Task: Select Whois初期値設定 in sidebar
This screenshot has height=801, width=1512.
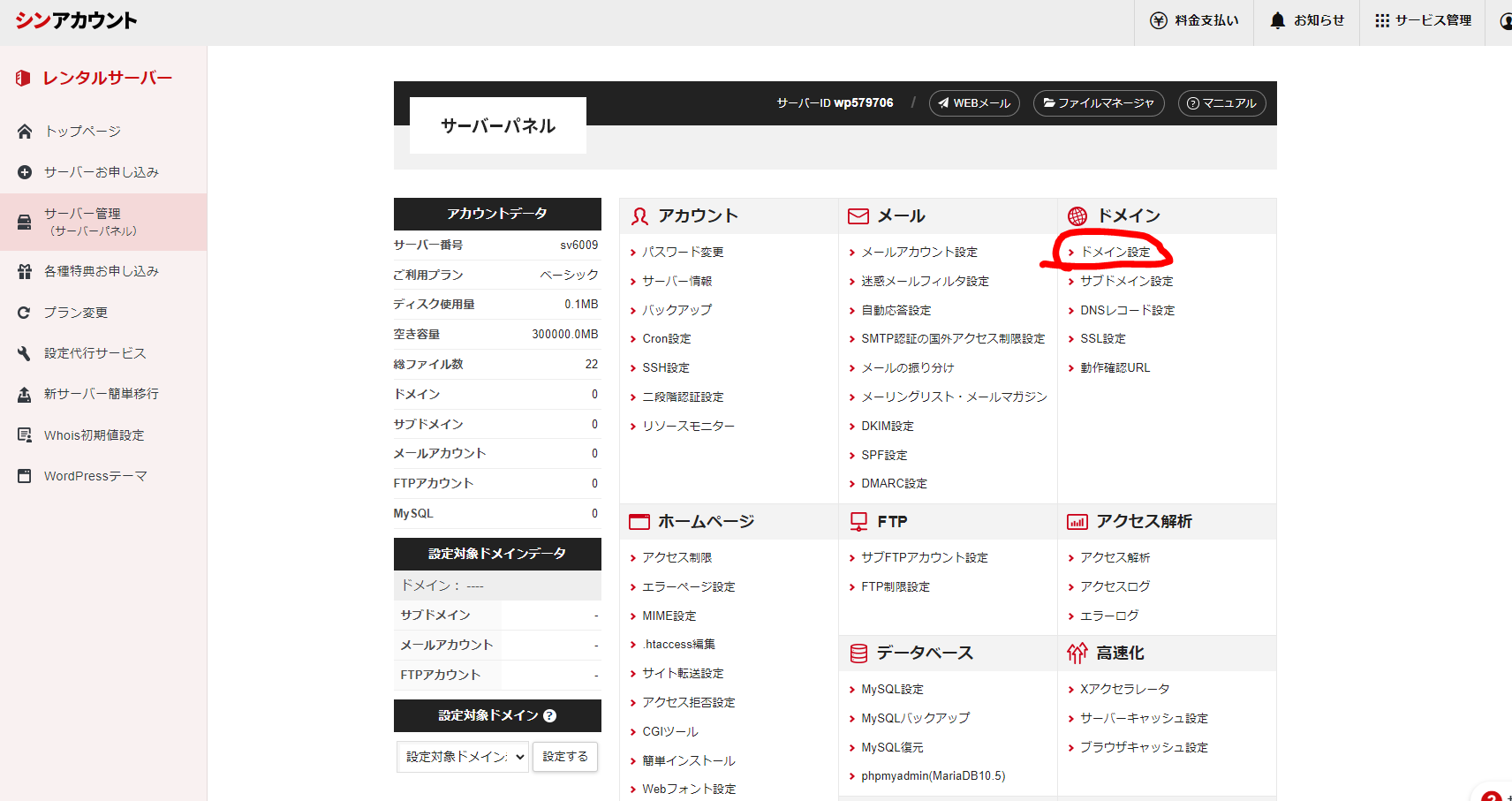Action: tap(94, 435)
